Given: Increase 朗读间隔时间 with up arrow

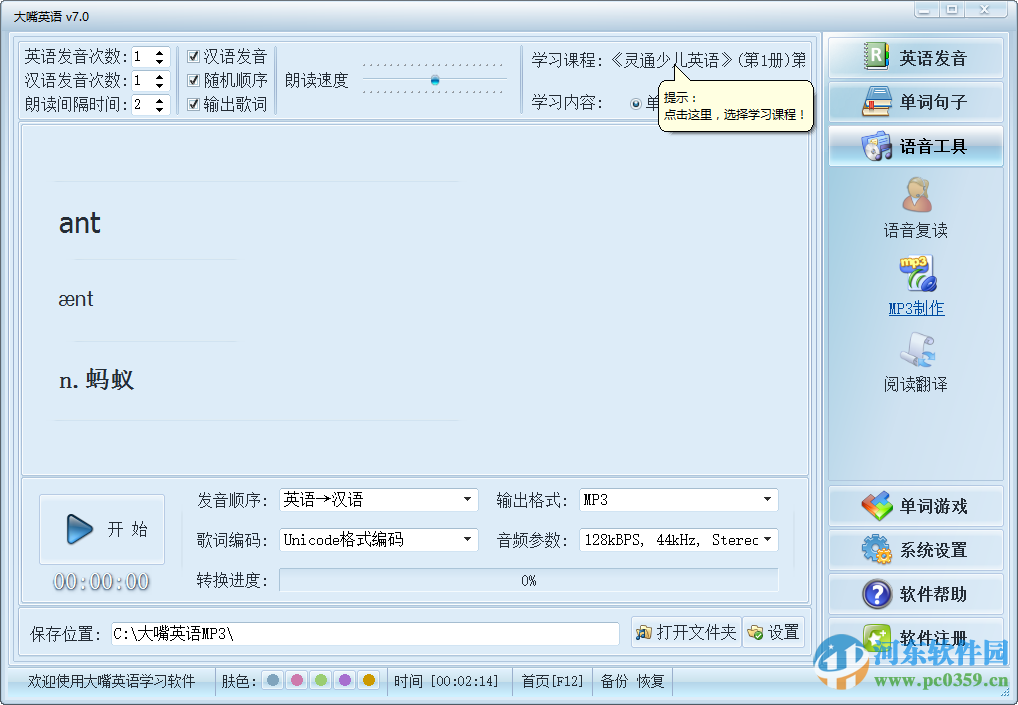Looking at the screenshot, I should tap(160, 101).
